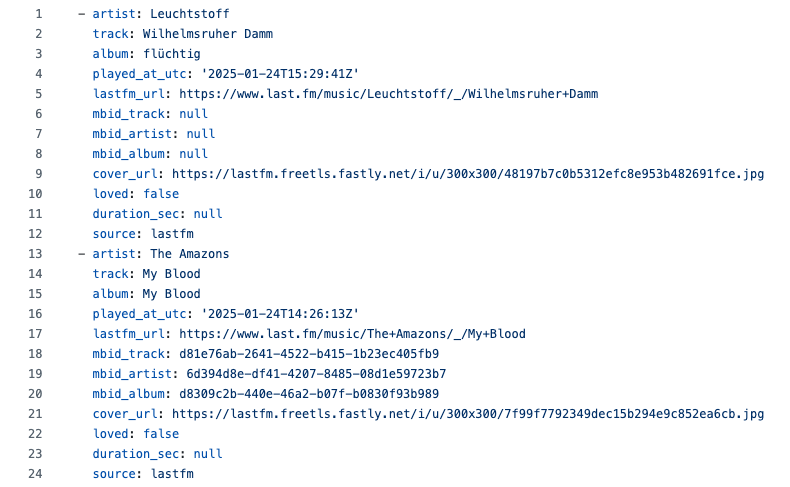
Task: Click line number 9 in the gutter
Action: pyautogui.click(x=38, y=174)
